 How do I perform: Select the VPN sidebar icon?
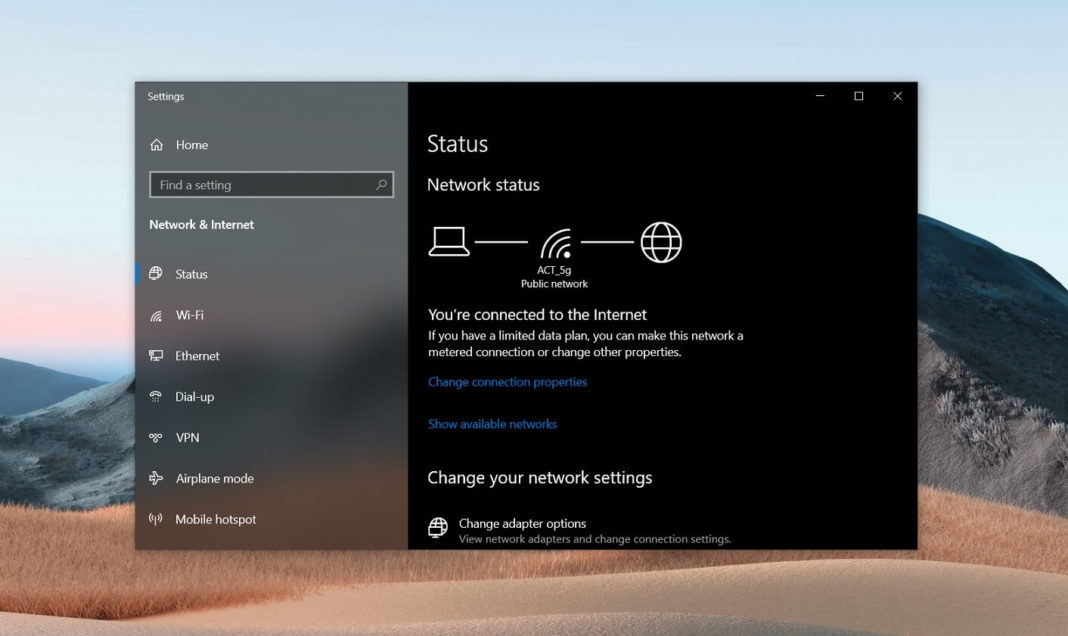[x=157, y=437]
